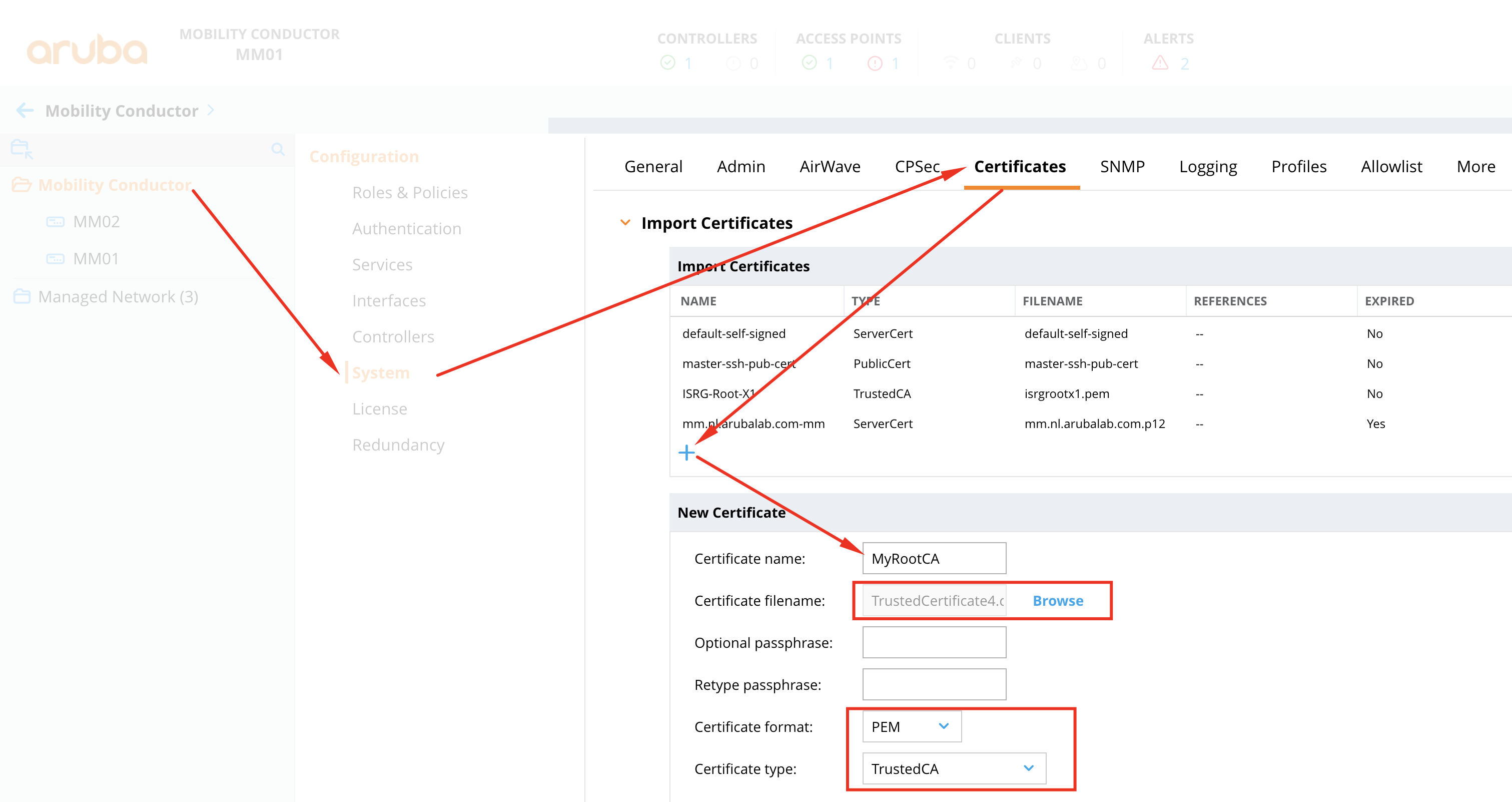This screenshot has width=1512, height=802.
Task: Click the green controllers up check icon
Action: [667, 63]
